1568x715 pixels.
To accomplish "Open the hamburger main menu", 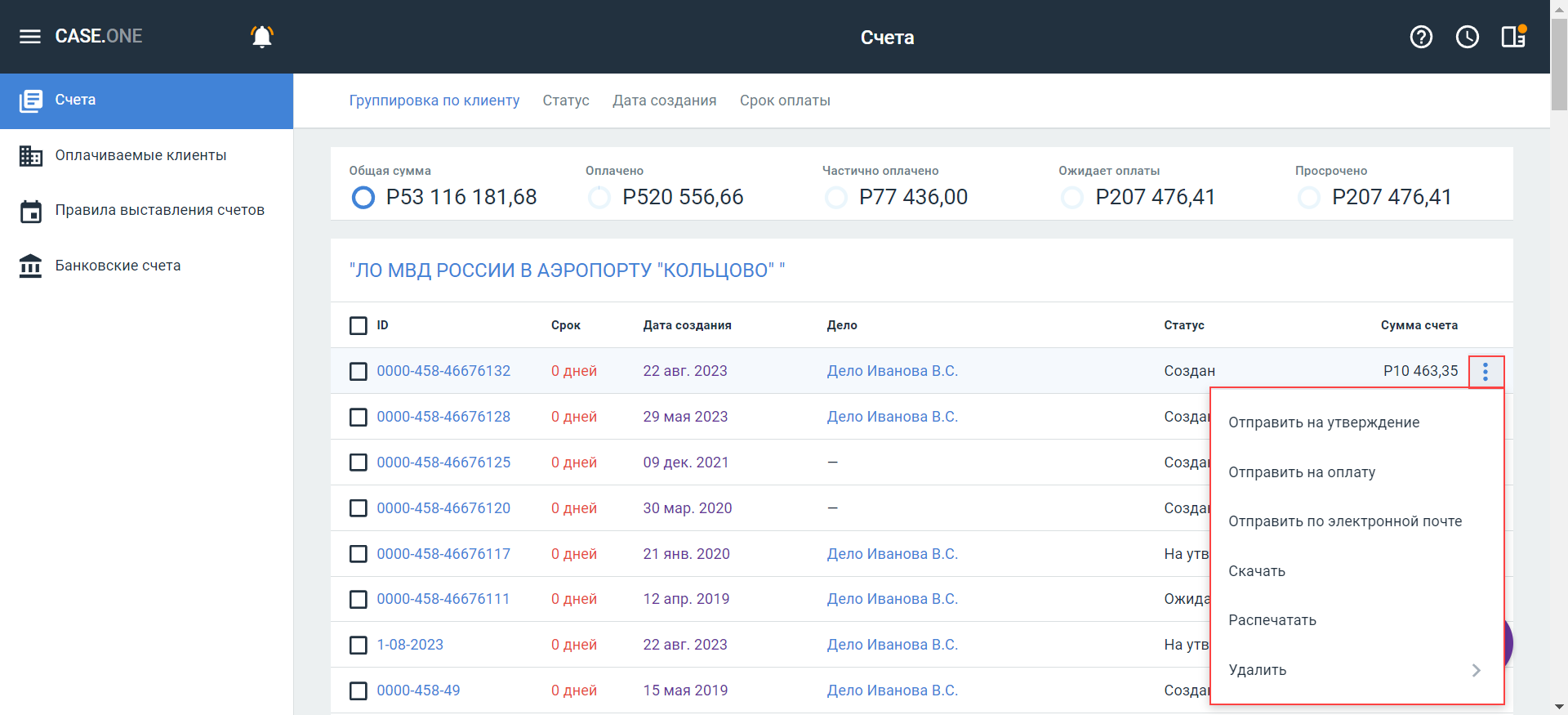I will (x=30, y=37).
